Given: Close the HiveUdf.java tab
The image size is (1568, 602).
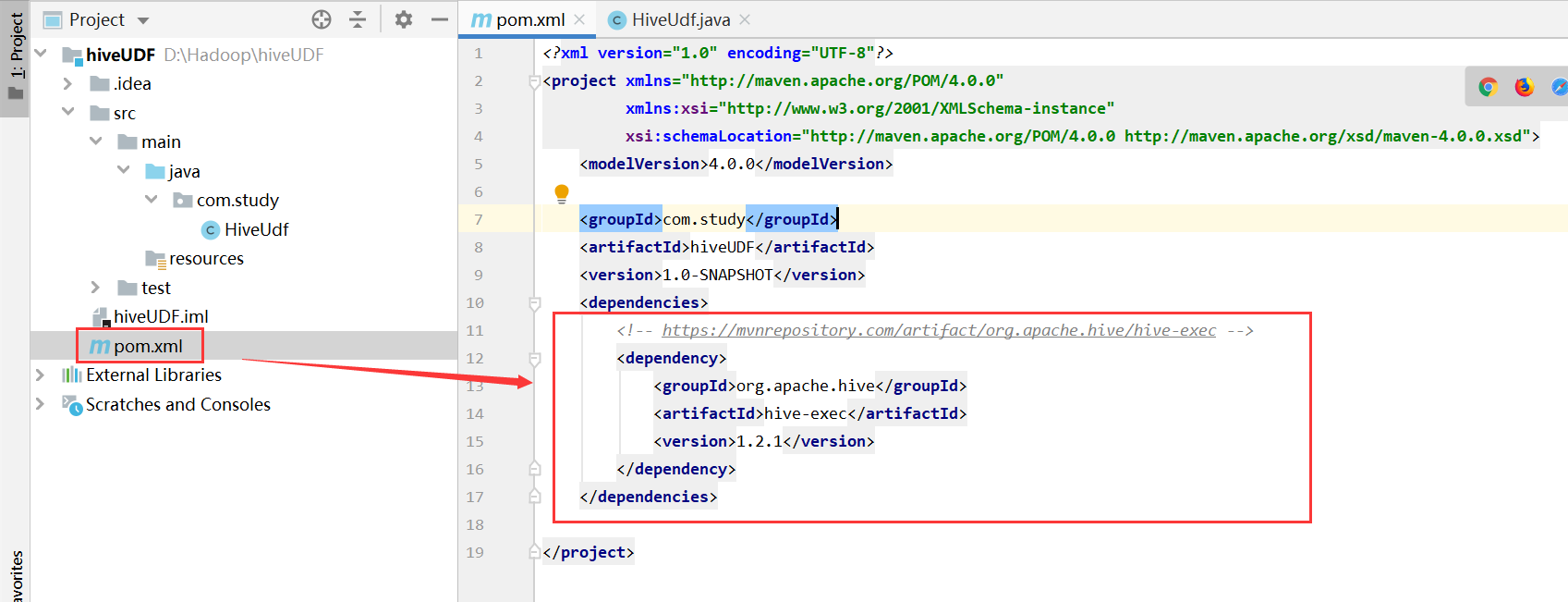Looking at the screenshot, I should 745,19.
